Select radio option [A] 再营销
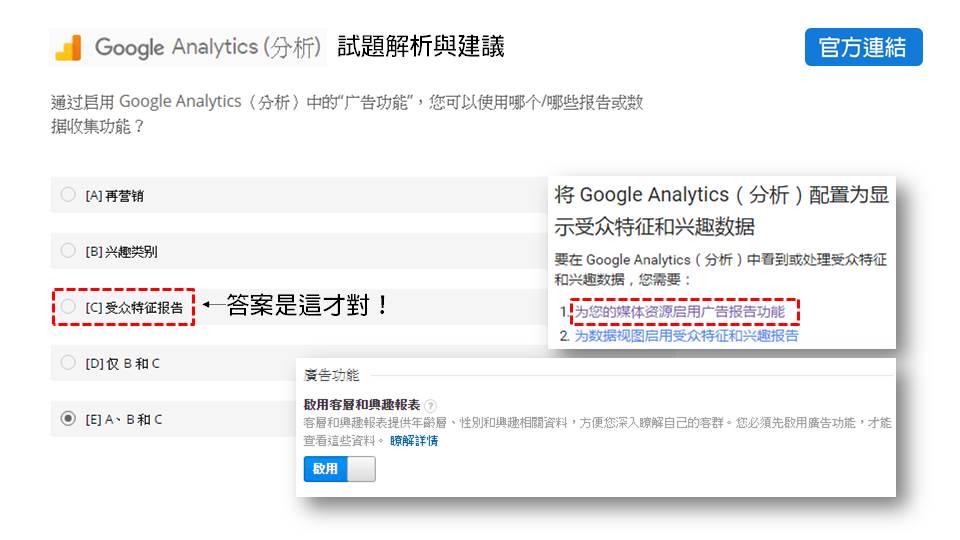The image size is (960, 540). (68, 195)
